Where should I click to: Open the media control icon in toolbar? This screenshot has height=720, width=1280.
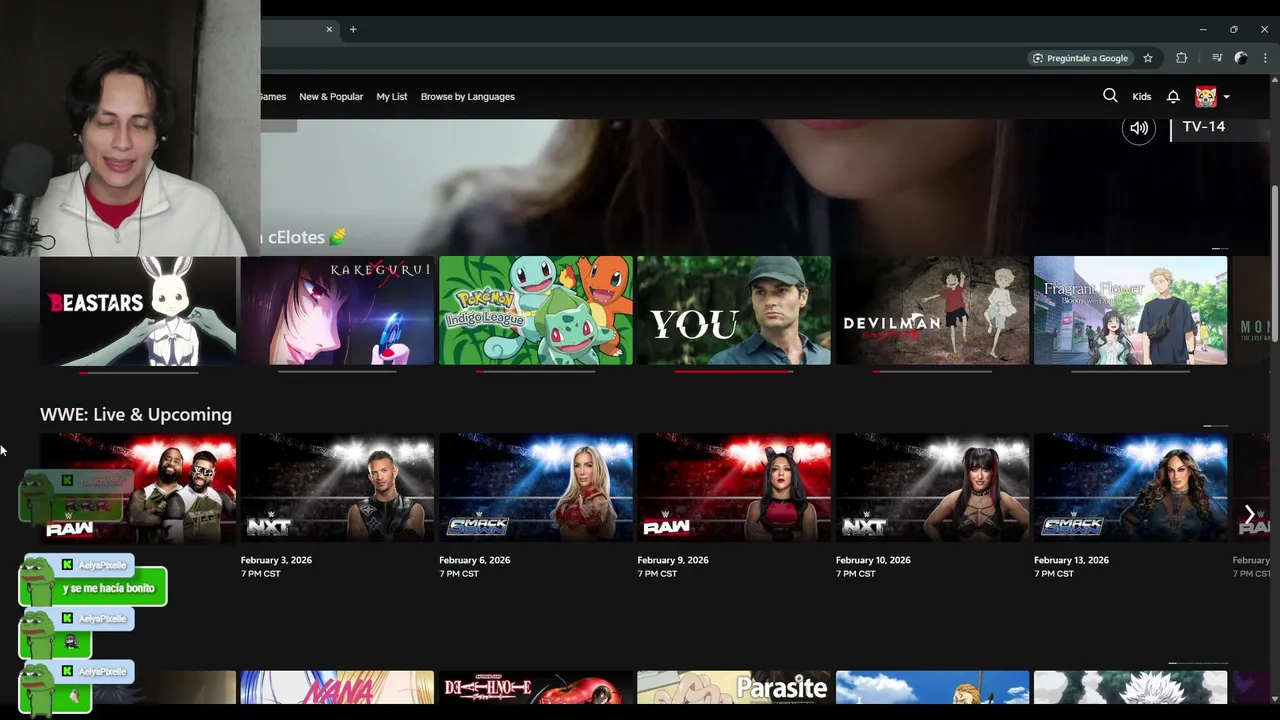coord(1217,58)
